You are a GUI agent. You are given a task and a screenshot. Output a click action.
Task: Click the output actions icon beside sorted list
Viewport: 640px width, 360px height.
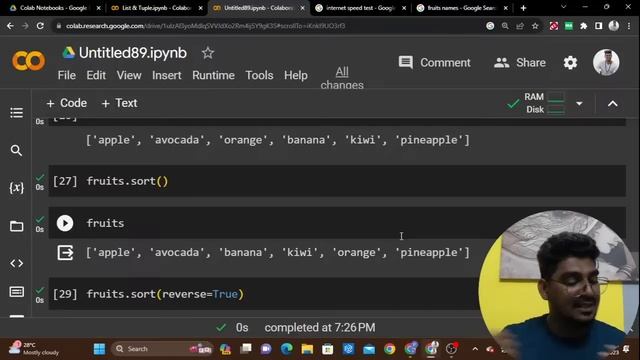point(65,253)
